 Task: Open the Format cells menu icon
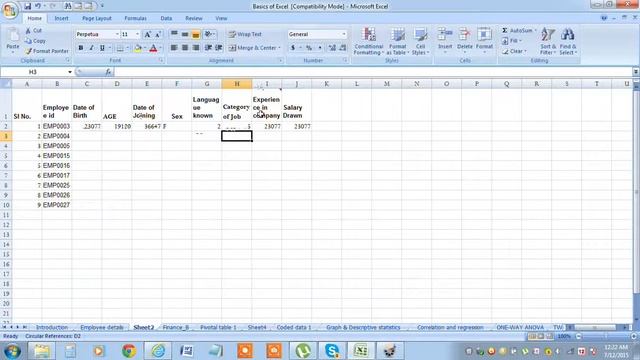484,35
